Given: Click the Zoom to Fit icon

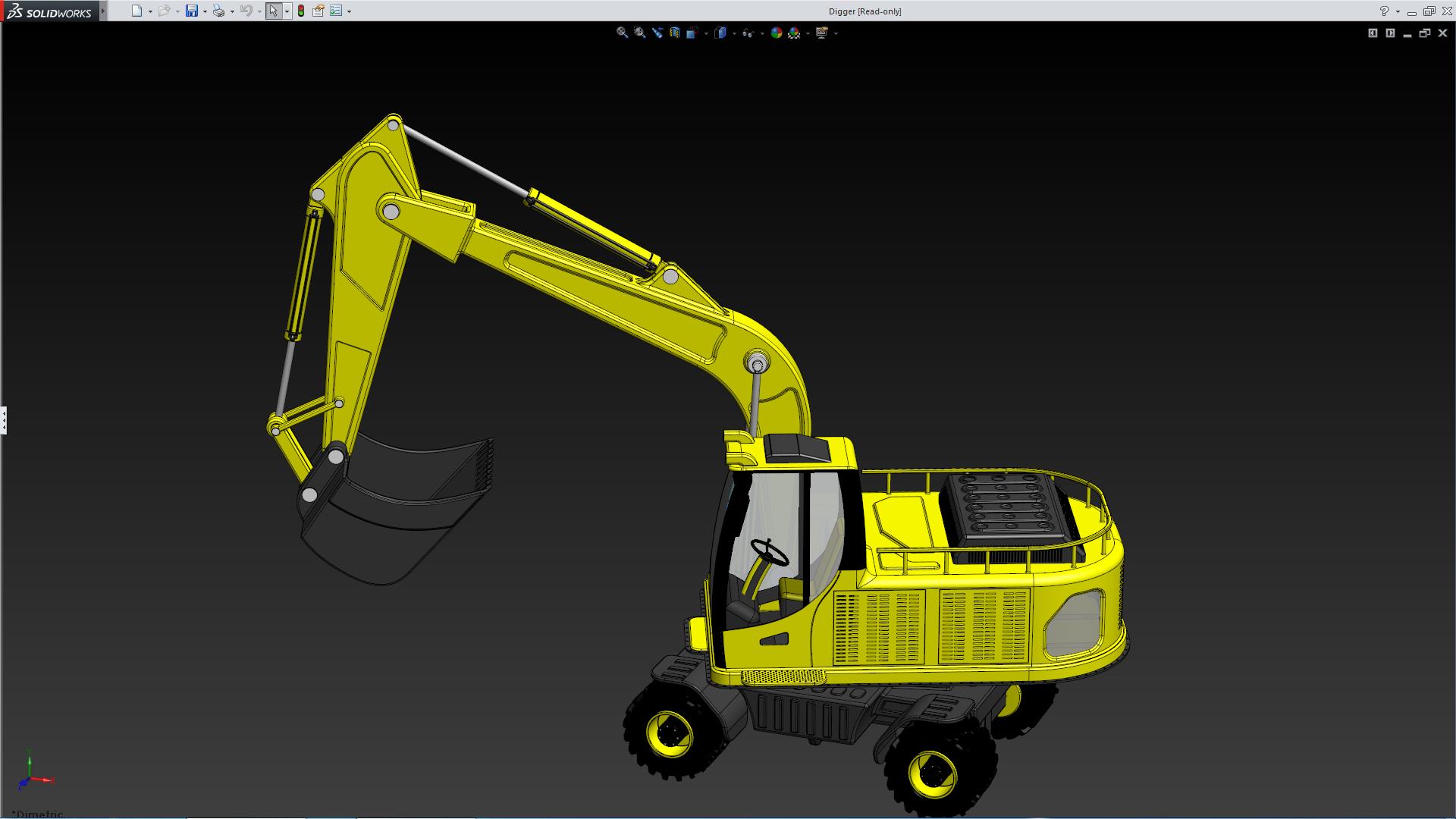Looking at the screenshot, I should [622, 33].
